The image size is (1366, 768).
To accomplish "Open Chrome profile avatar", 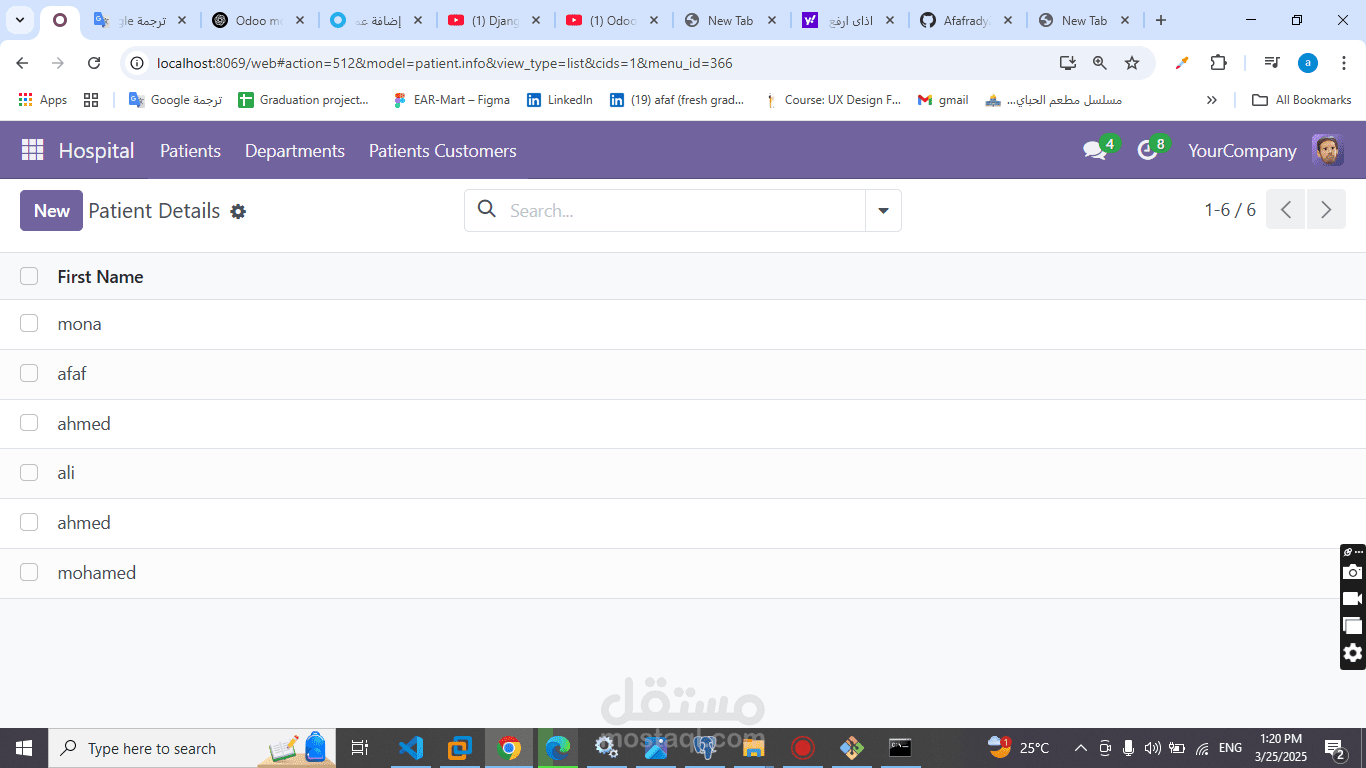I will [1308, 63].
